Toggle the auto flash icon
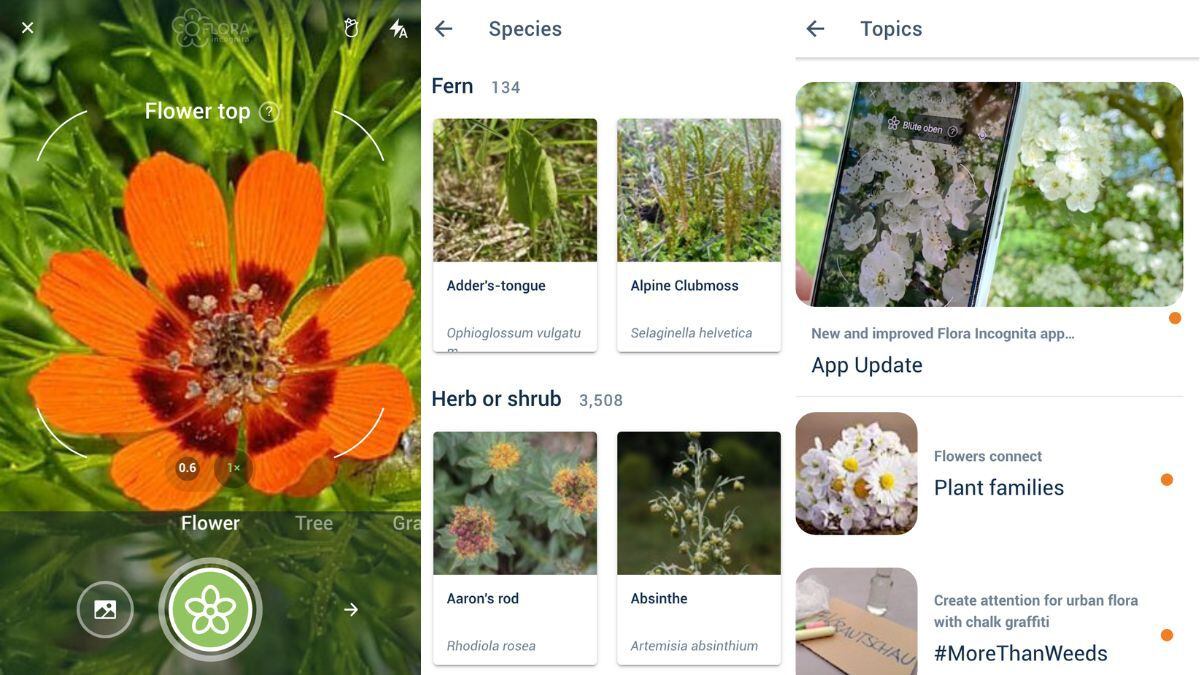Viewport: 1200px width, 675px height. tap(398, 28)
